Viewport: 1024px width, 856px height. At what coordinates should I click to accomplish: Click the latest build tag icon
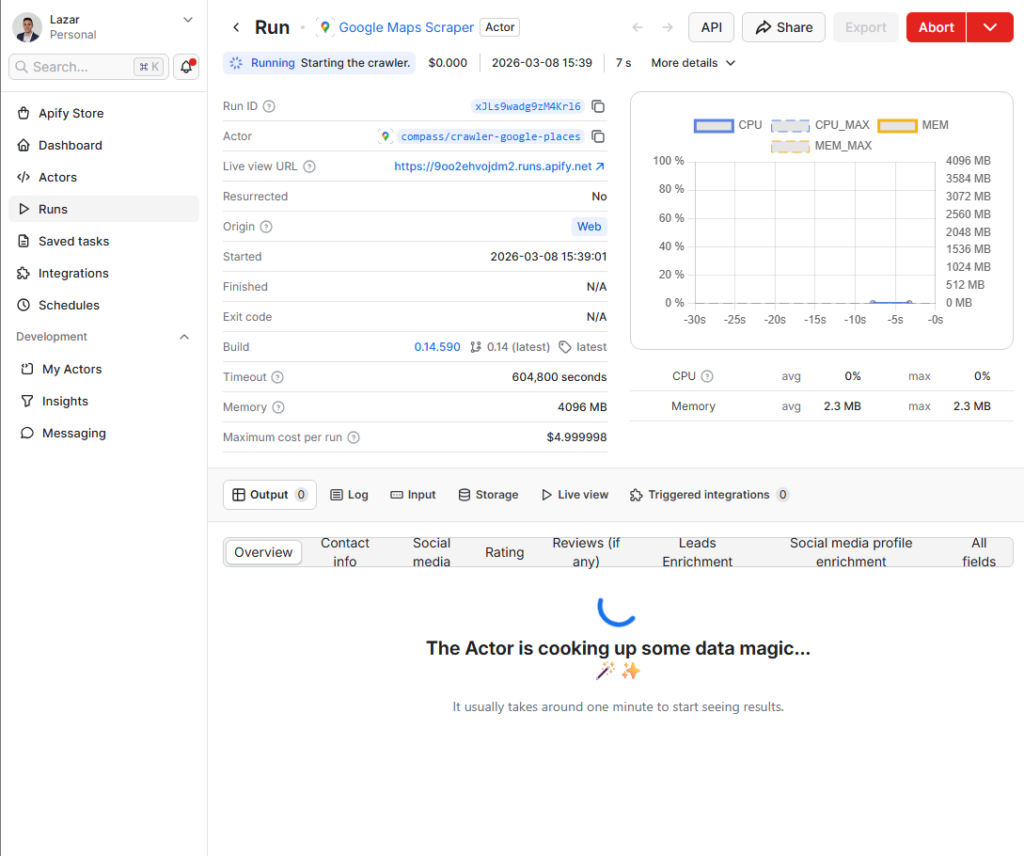tap(565, 347)
